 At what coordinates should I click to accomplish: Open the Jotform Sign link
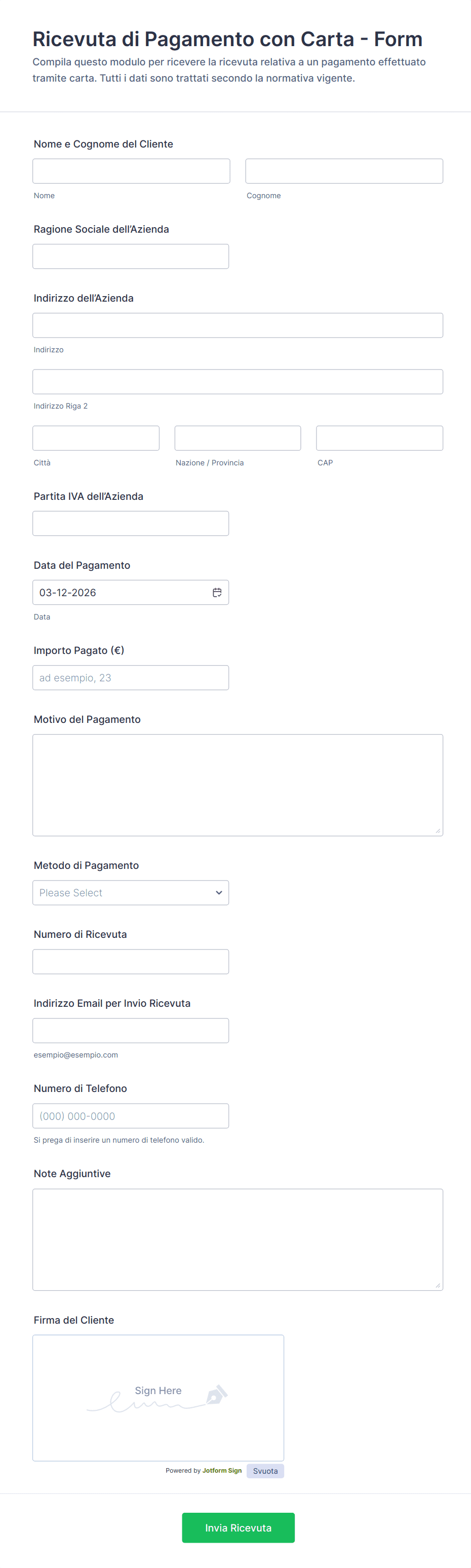click(x=222, y=1470)
